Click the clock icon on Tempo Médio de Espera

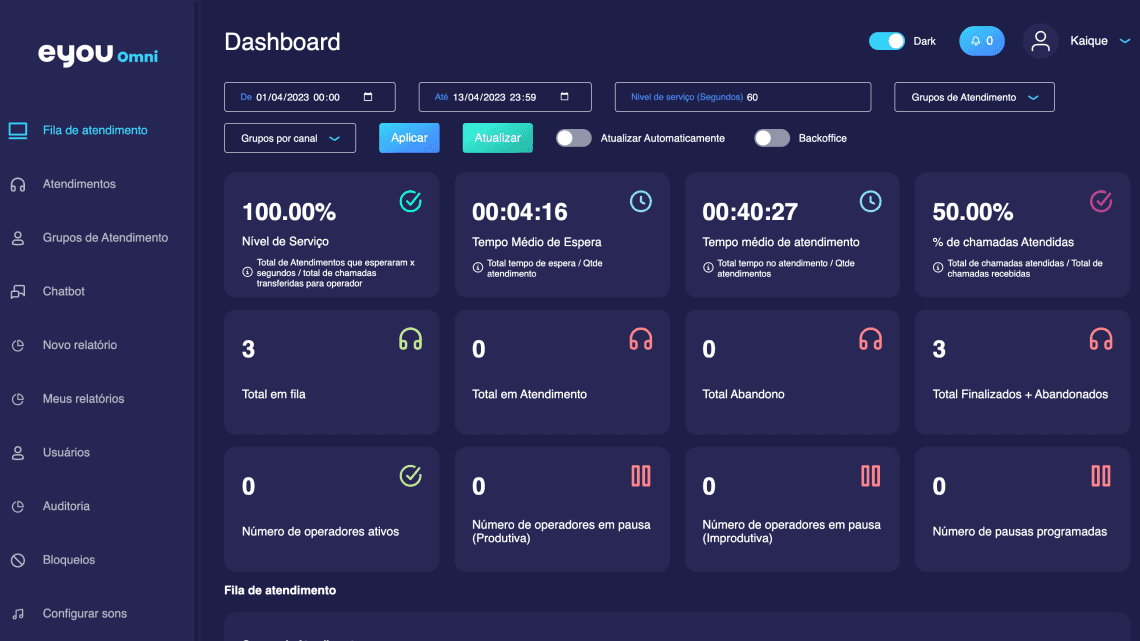tap(640, 201)
